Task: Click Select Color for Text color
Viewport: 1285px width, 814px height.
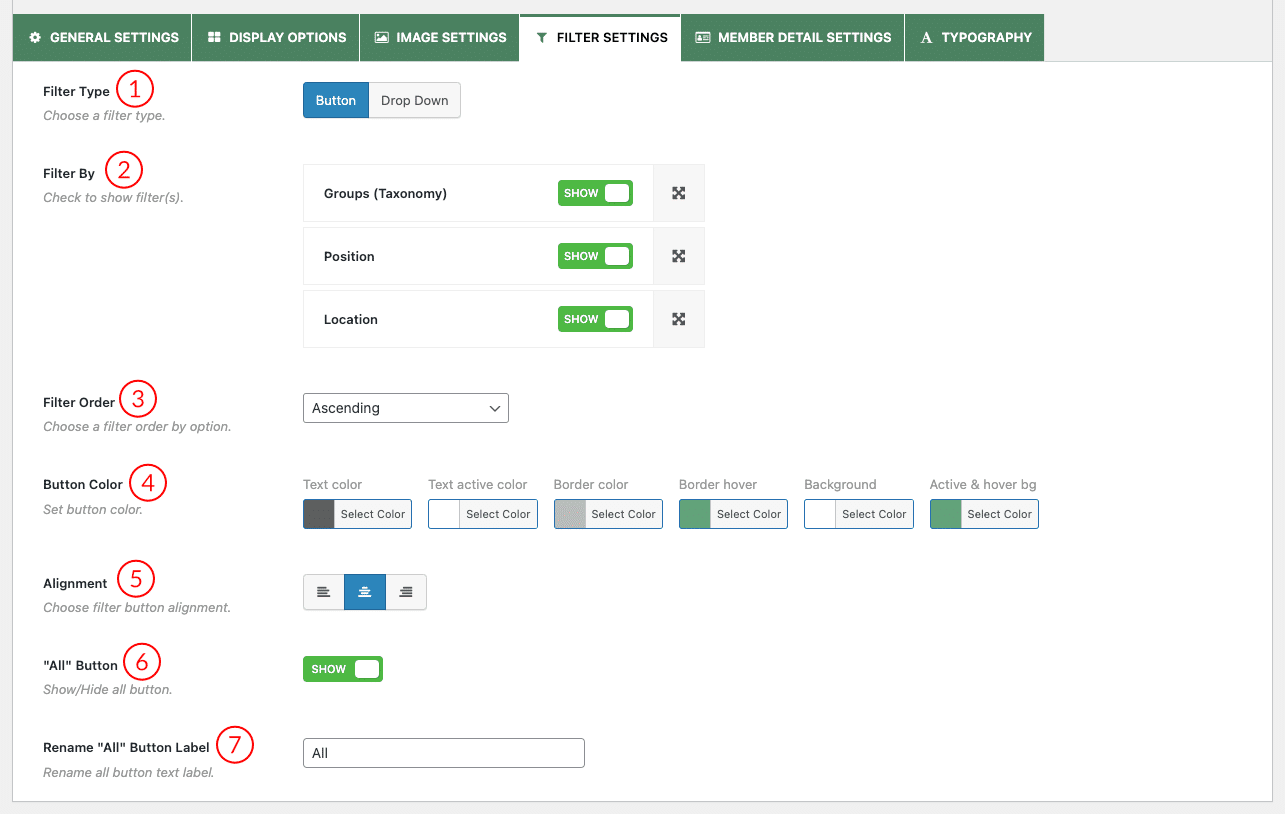Action: pos(373,514)
